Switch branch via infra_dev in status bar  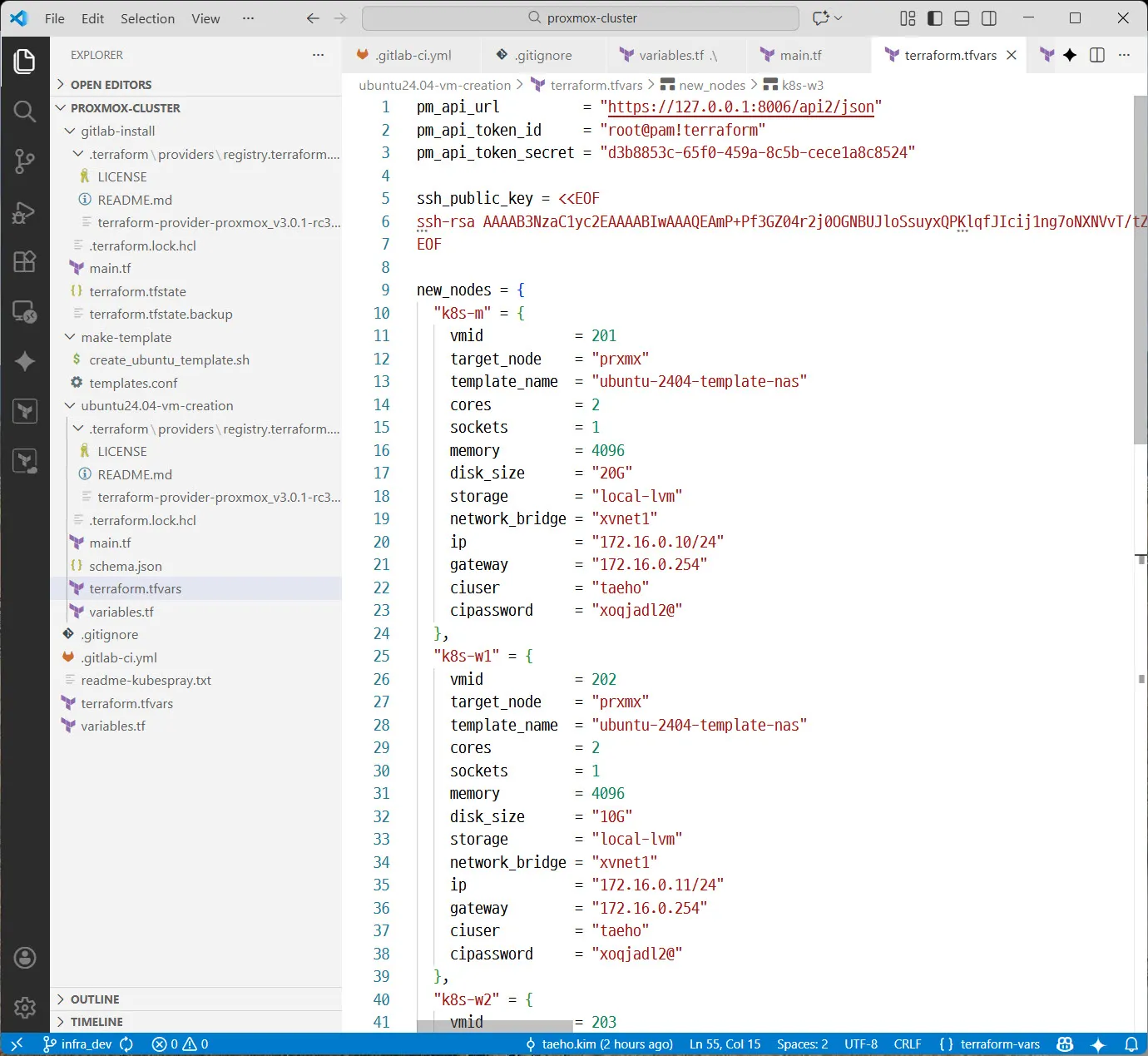77,1044
